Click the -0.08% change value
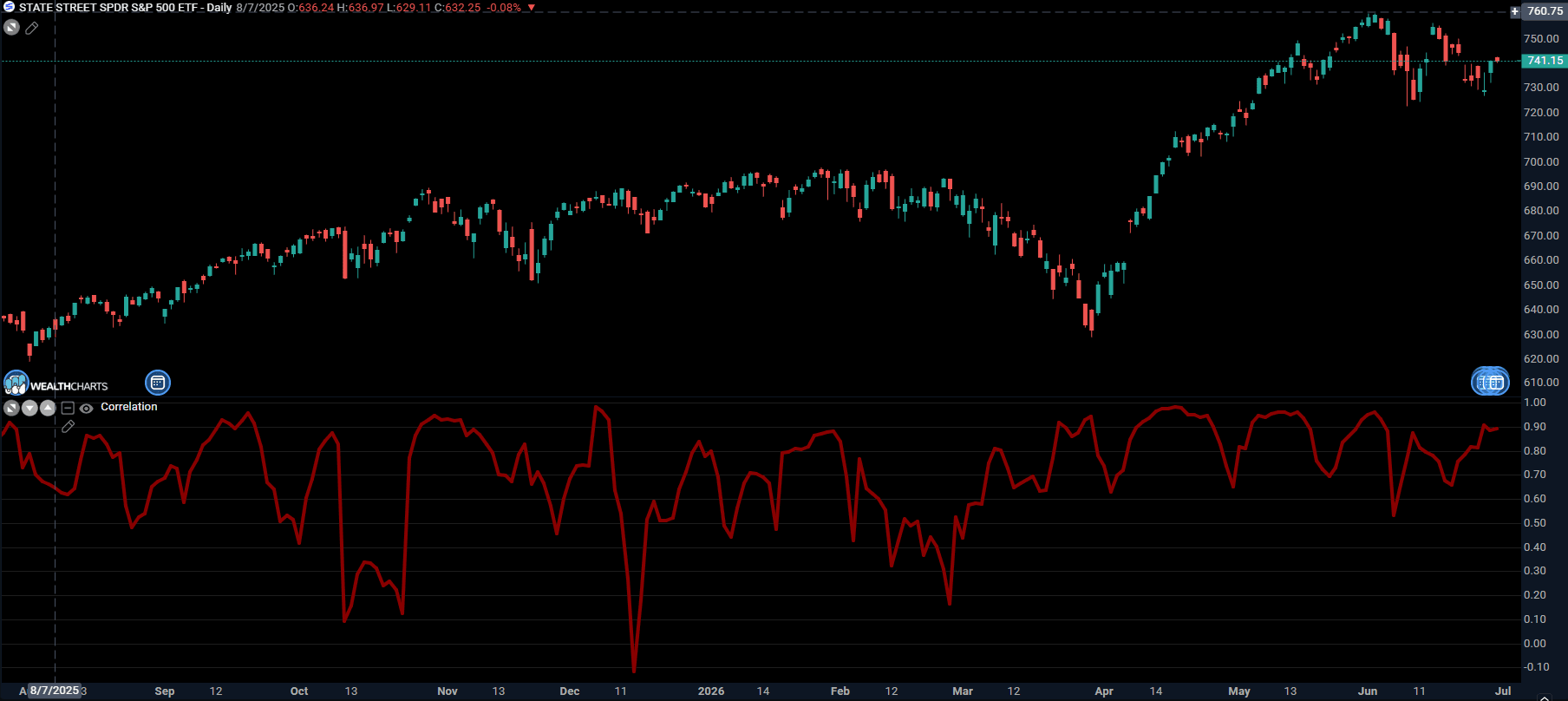Image resolution: width=1568 pixels, height=701 pixels. [504, 8]
